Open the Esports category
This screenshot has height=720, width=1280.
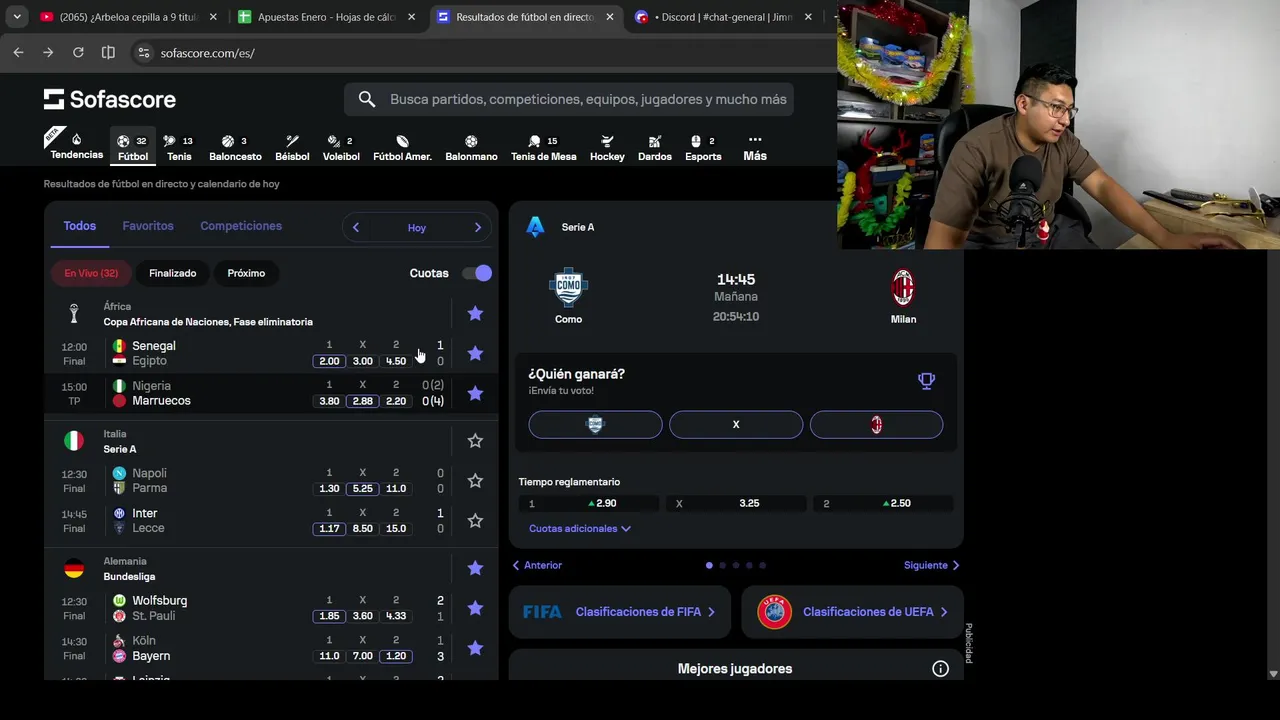pyautogui.click(x=703, y=148)
